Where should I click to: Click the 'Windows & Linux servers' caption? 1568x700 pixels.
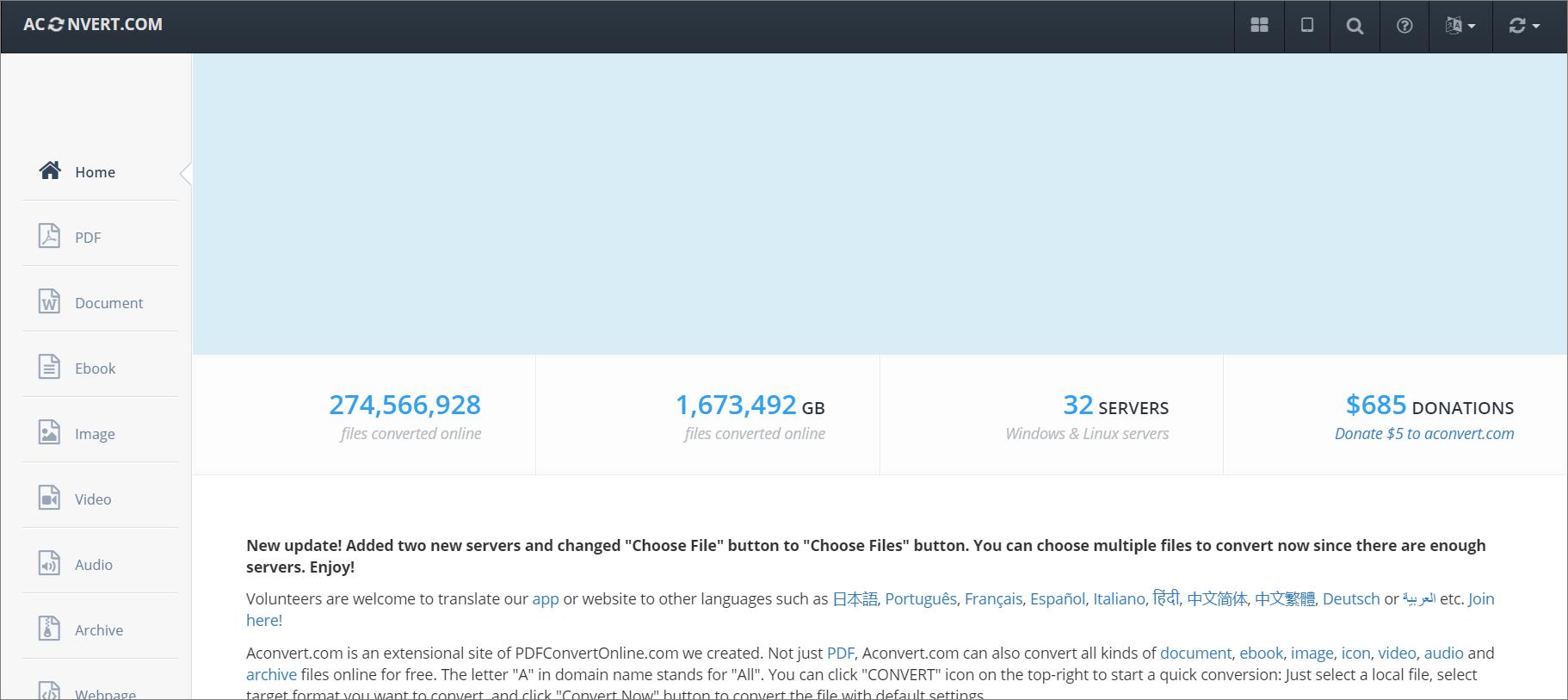pyautogui.click(x=1087, y=434)
